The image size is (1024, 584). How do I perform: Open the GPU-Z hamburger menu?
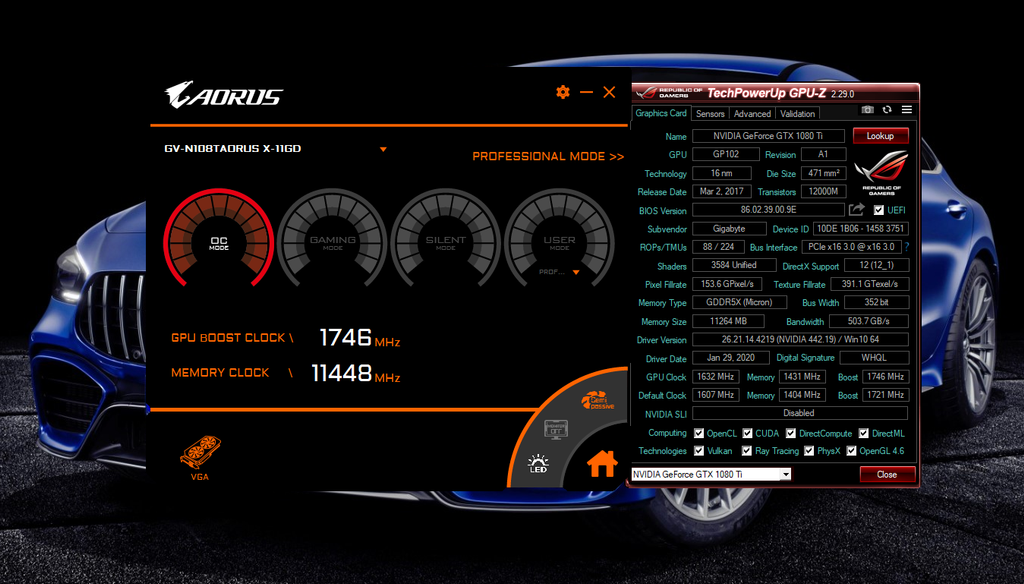(x=906, y=110)
